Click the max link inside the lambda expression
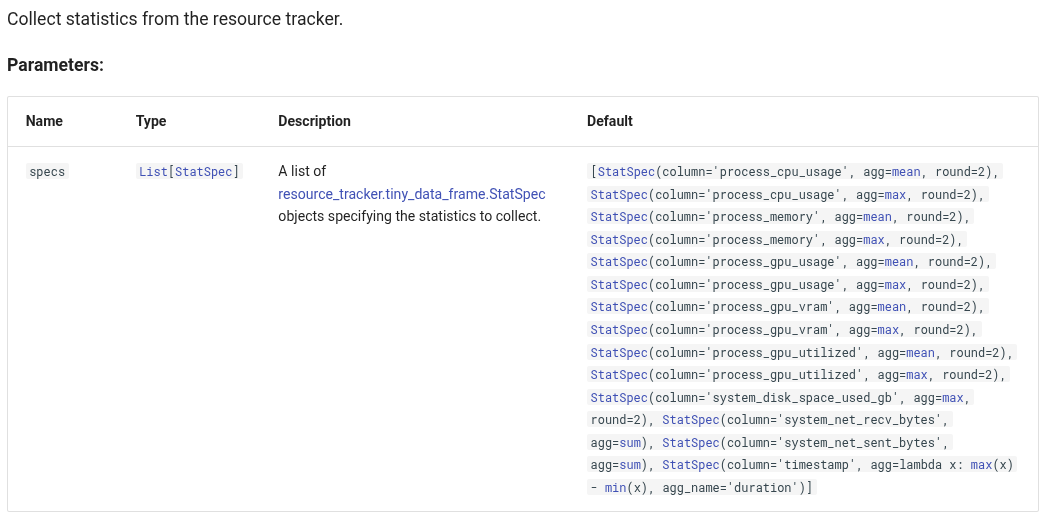This screenshot has width=1046, height=518. 982,466
